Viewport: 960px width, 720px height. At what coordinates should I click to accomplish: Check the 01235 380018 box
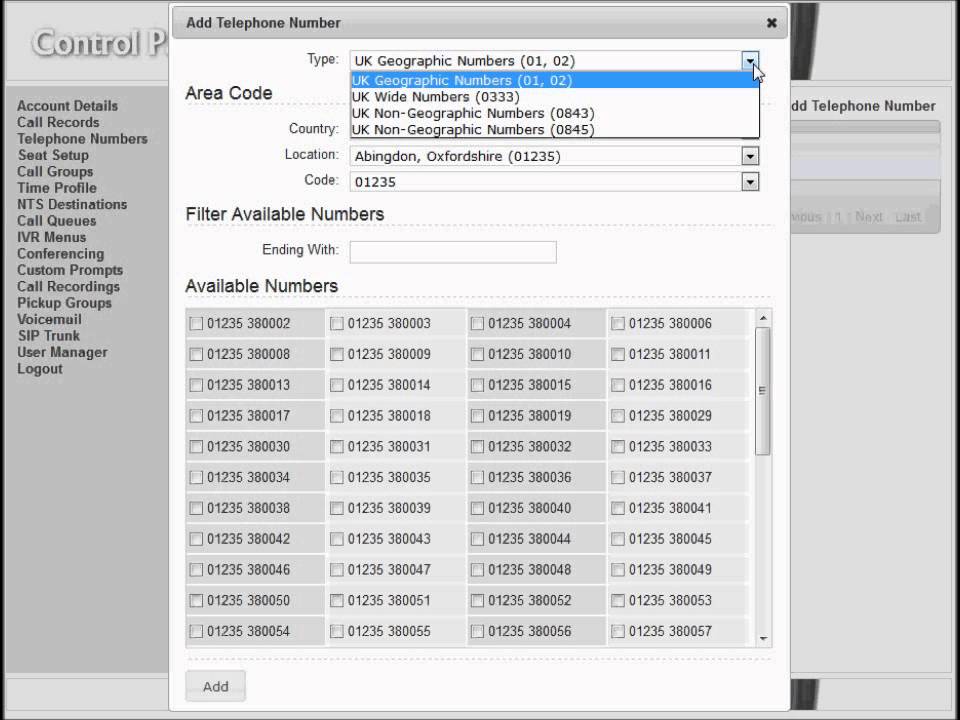click(337, 416)
